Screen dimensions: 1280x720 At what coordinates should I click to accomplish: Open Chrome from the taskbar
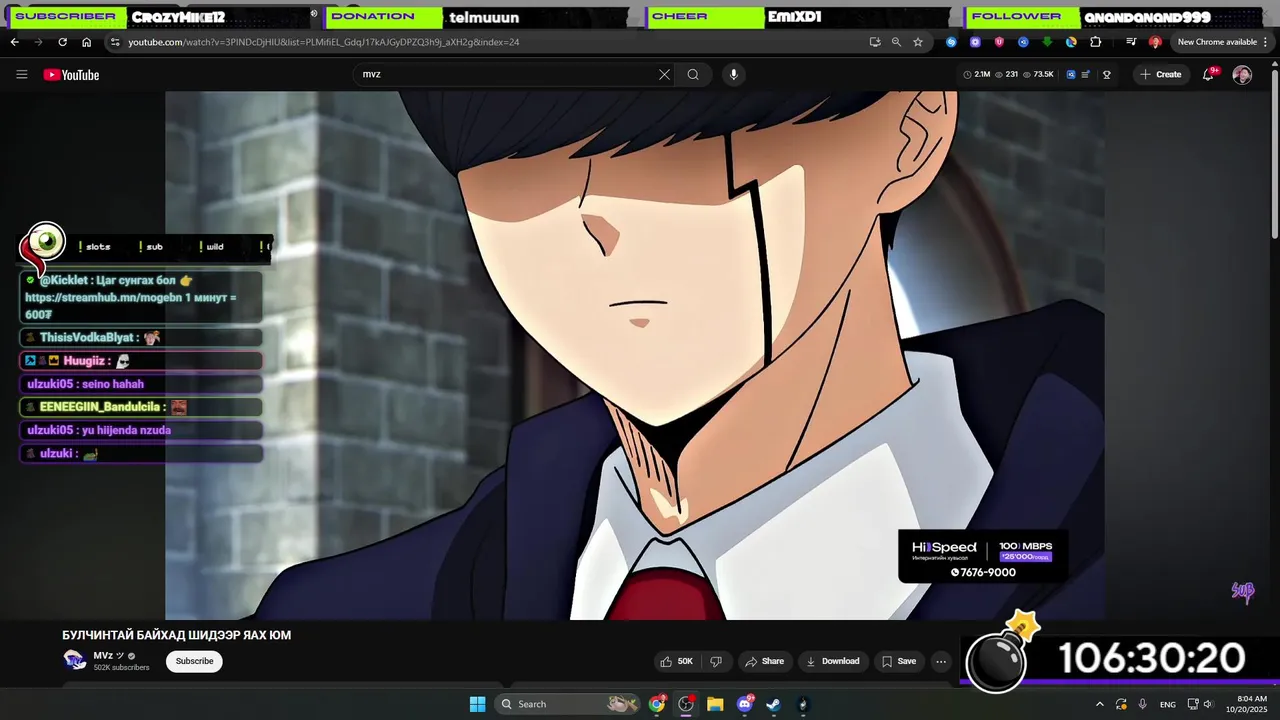657,704
